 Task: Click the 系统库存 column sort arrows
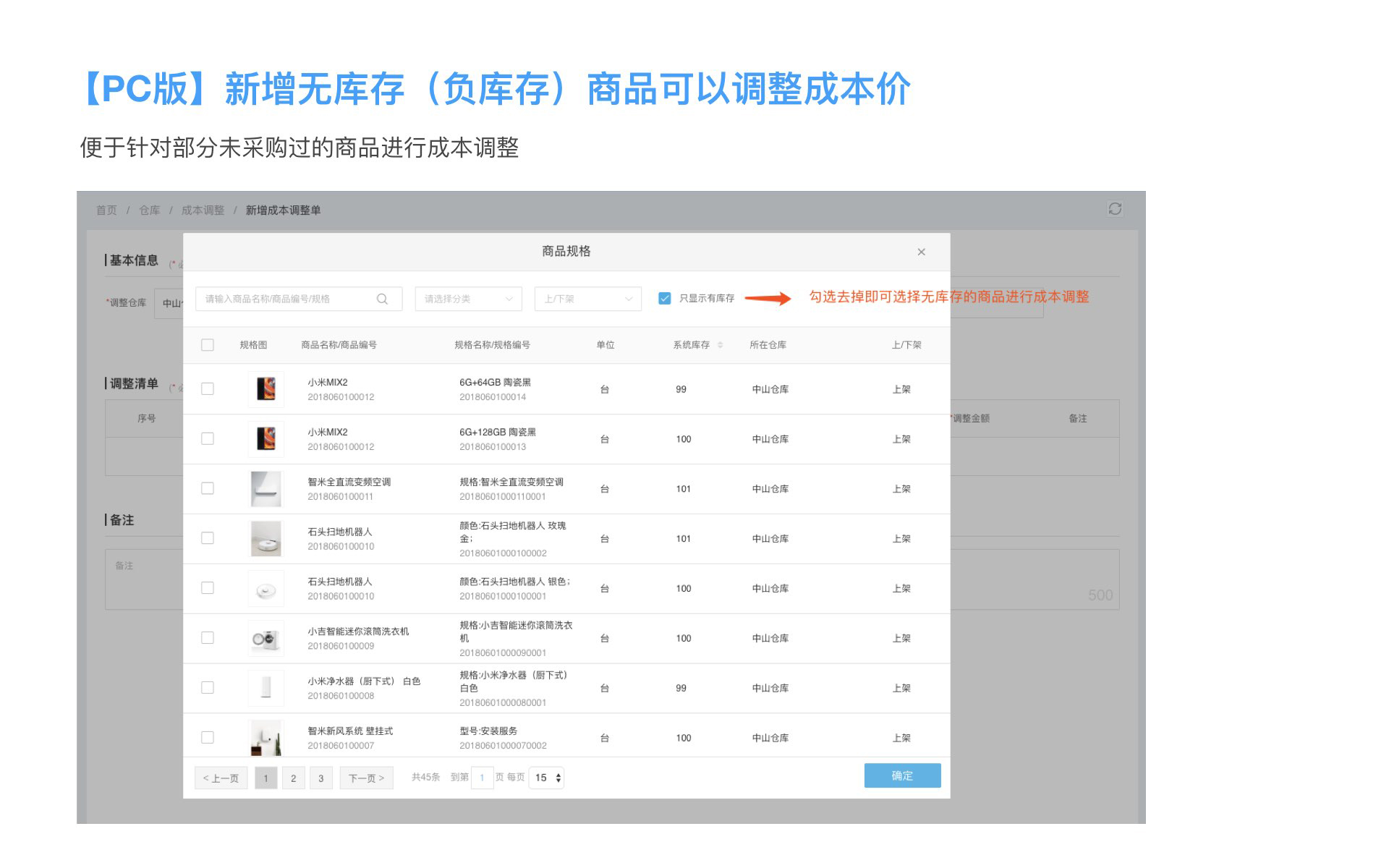(x=720, y=345)
